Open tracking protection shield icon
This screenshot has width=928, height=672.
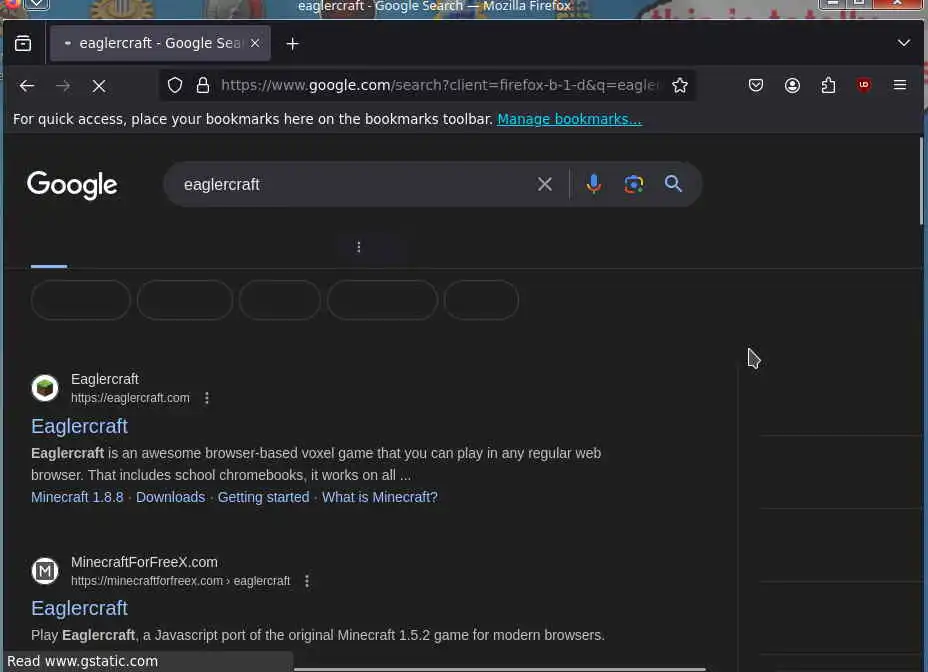pyautogui.click(x=175, y=85)
